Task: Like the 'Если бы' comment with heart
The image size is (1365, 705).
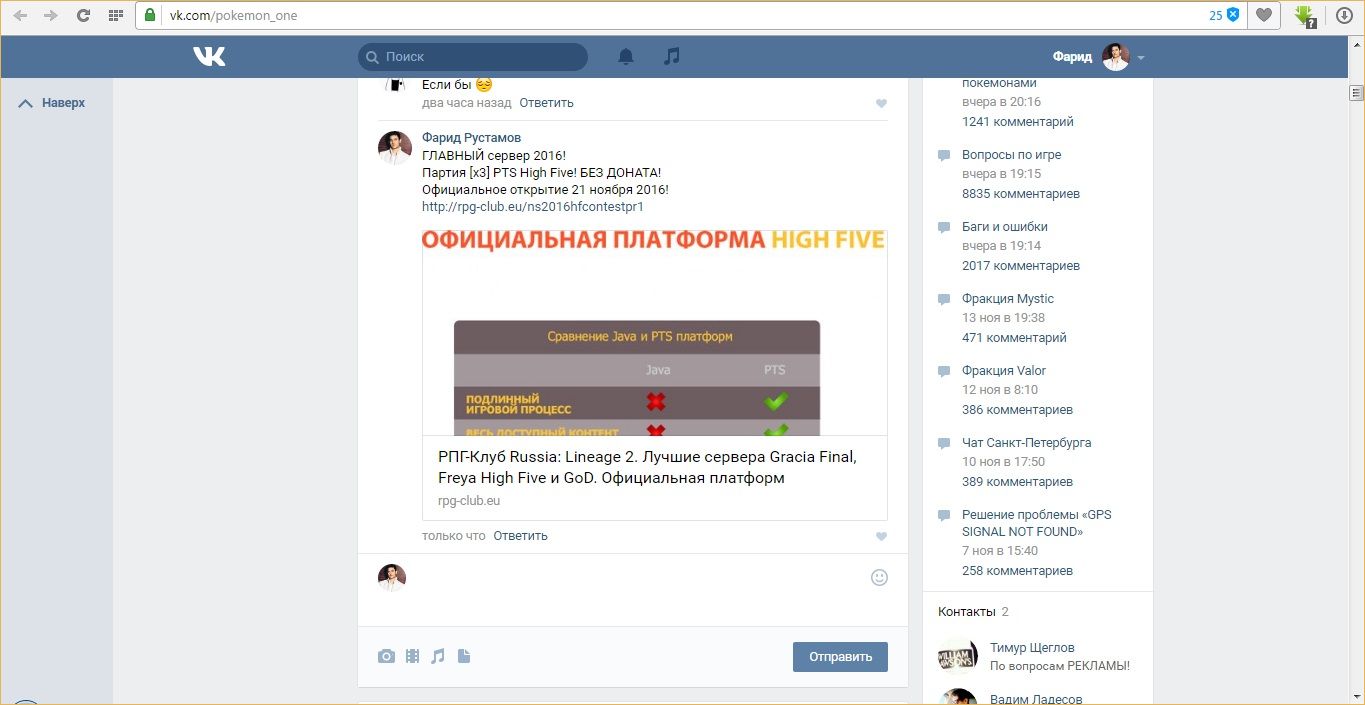Action: tap(881, 103)
